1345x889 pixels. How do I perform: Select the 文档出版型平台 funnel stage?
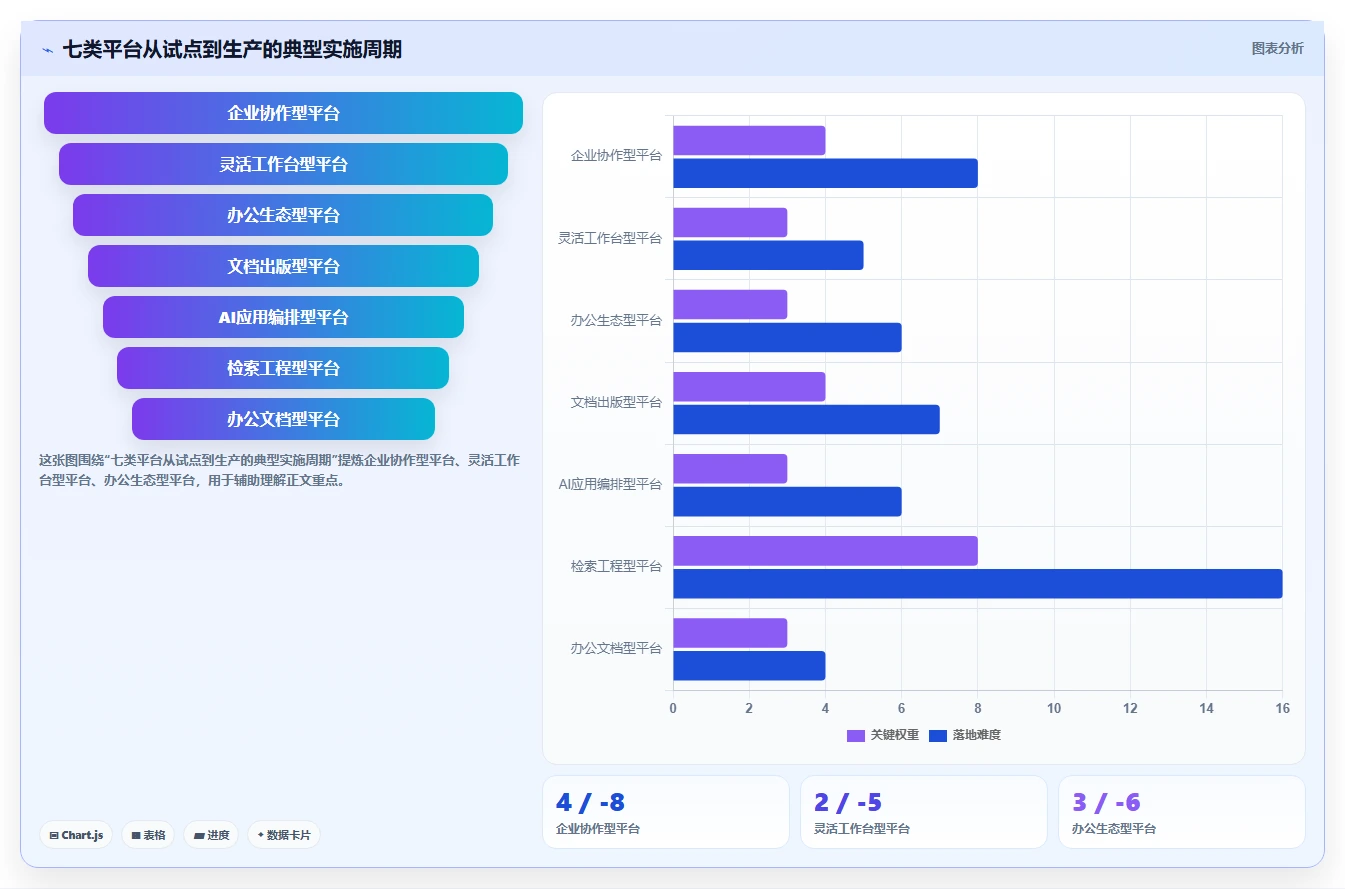(283, 266)
